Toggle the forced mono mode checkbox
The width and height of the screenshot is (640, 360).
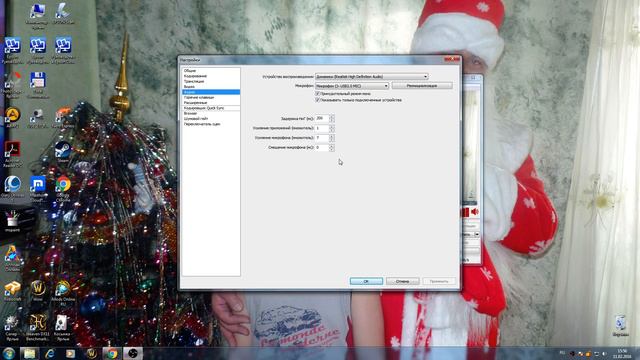coord(318,93)
